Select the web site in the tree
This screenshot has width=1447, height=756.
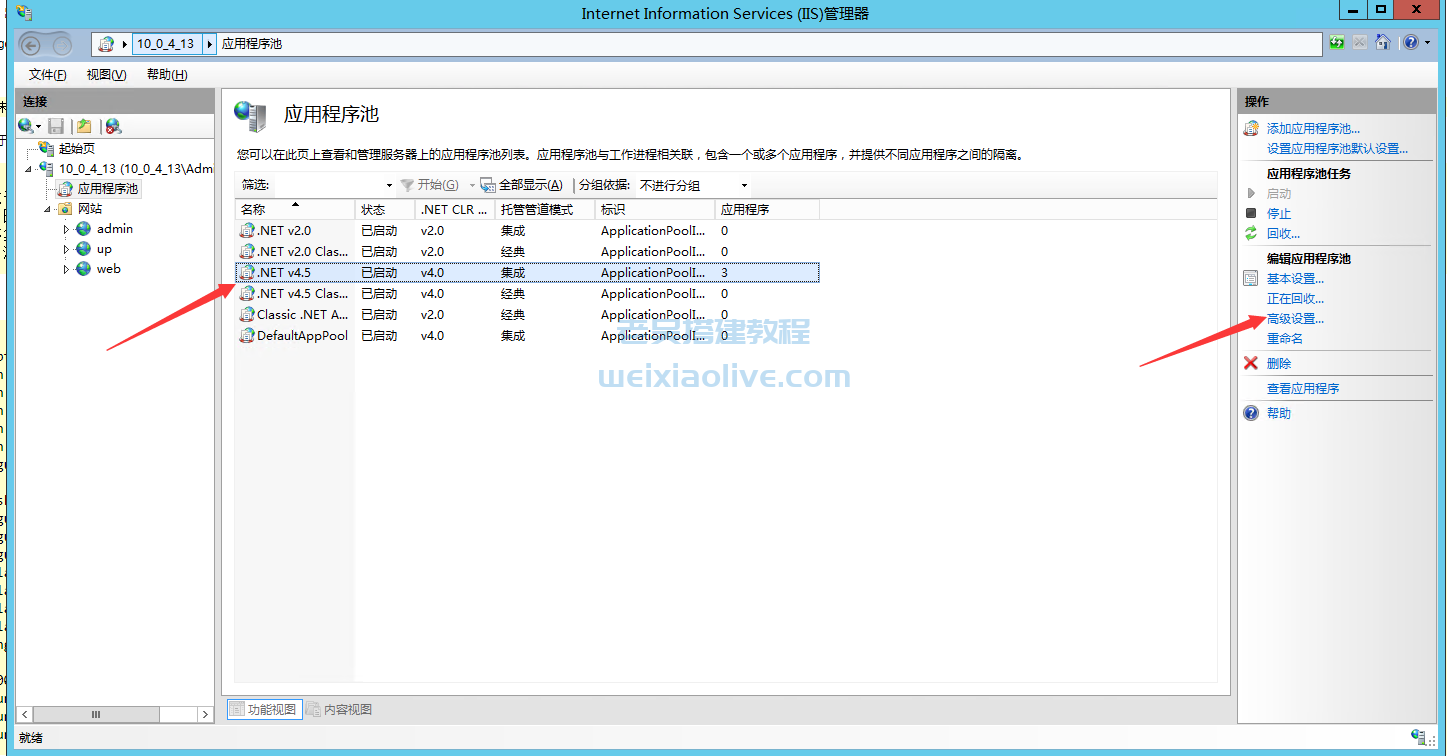(108, 269)
